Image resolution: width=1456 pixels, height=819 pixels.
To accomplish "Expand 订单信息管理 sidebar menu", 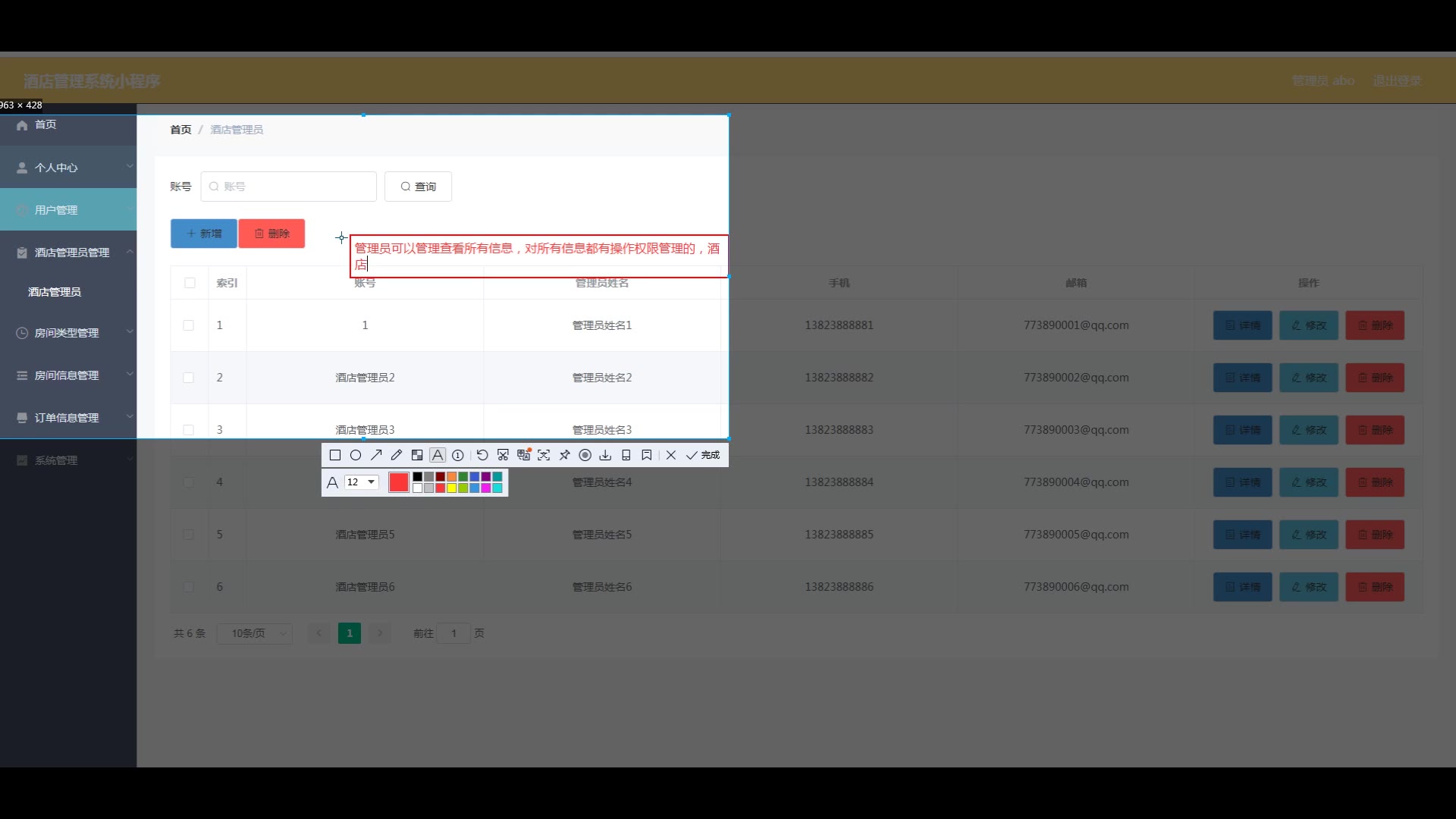I will [x=67, y=418].
